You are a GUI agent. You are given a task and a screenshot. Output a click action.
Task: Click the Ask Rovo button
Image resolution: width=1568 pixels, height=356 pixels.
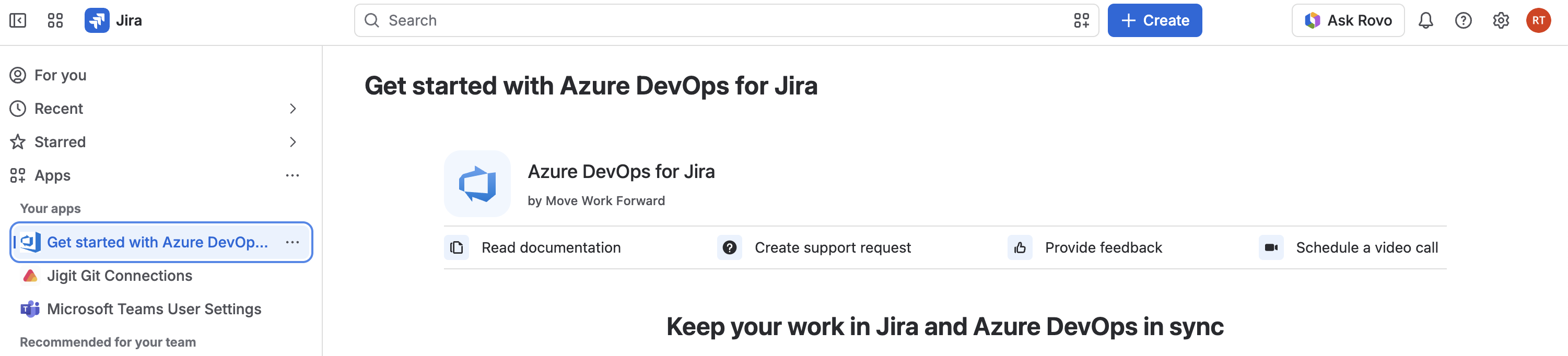[x=1348, y=21]
